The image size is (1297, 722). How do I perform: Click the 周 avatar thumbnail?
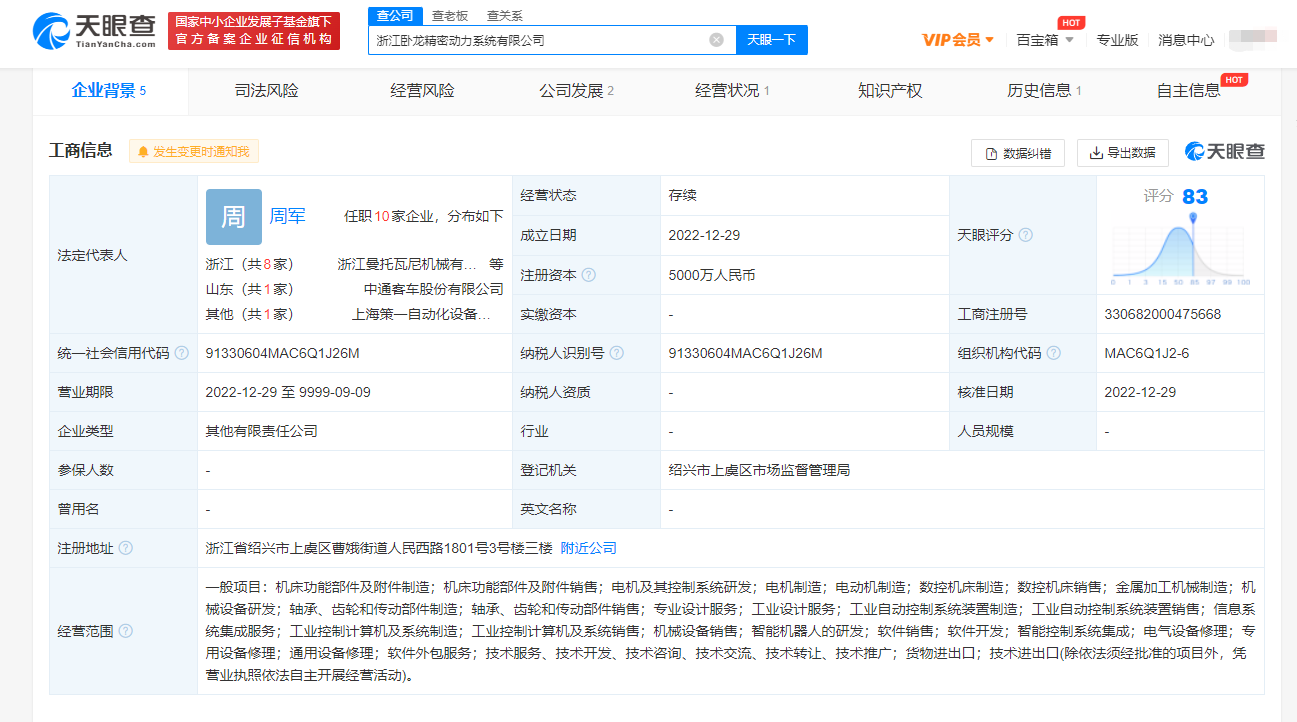point(234,217)
